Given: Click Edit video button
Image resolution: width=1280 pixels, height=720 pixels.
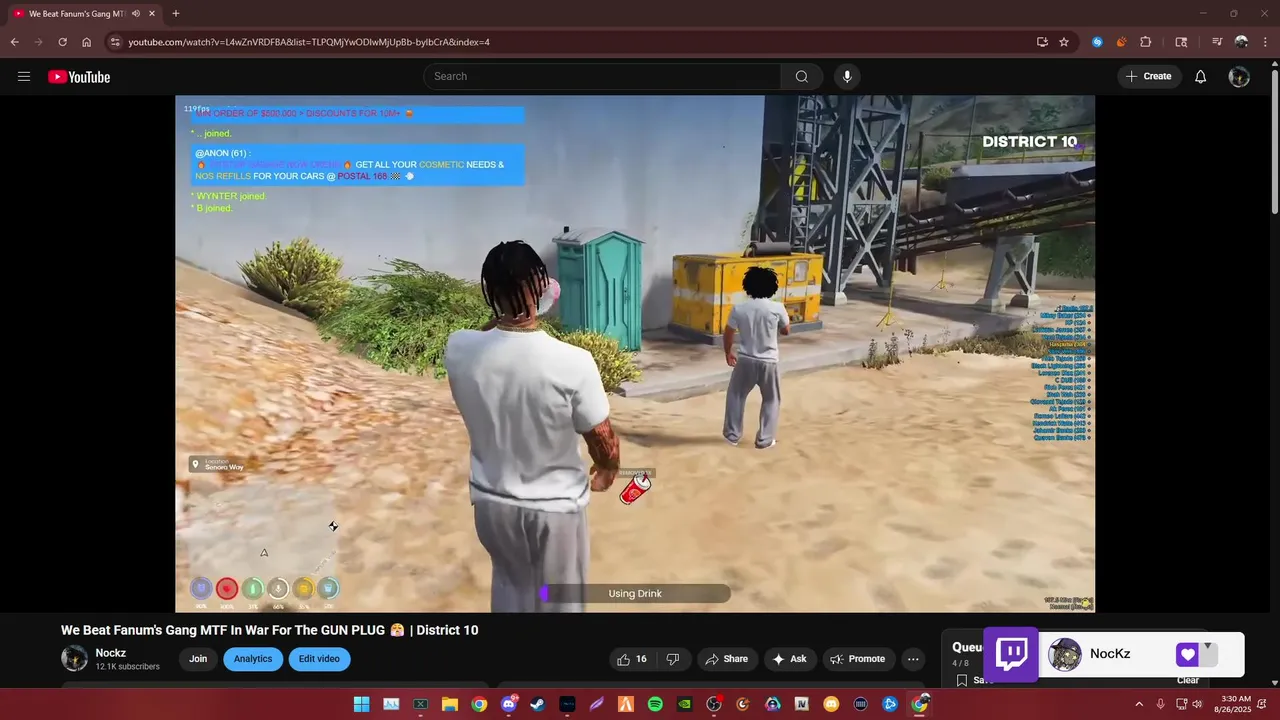Looking at the screenshot, I should coord(319,659).
